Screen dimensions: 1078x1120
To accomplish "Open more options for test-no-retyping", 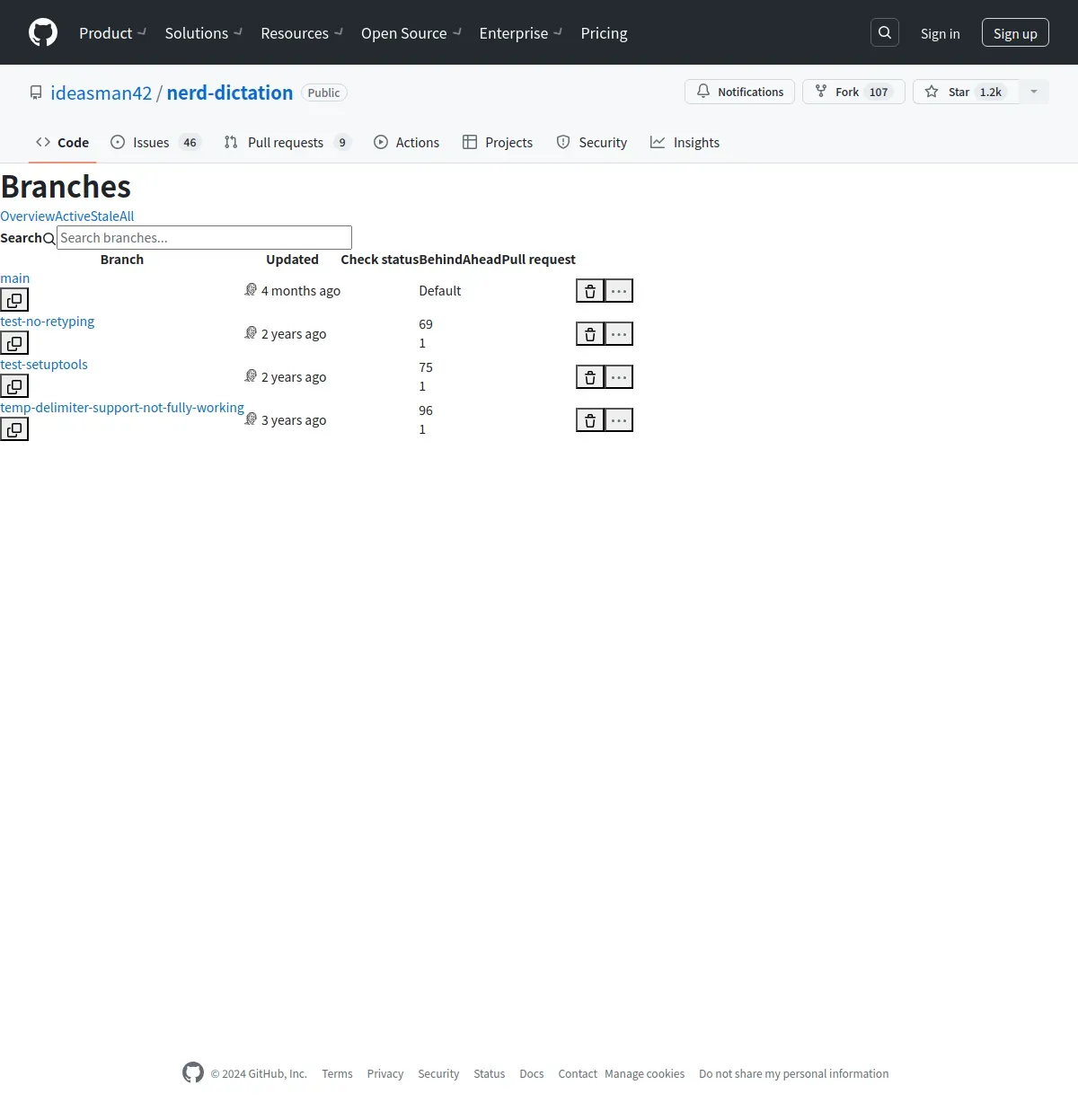I will point(619,334).
